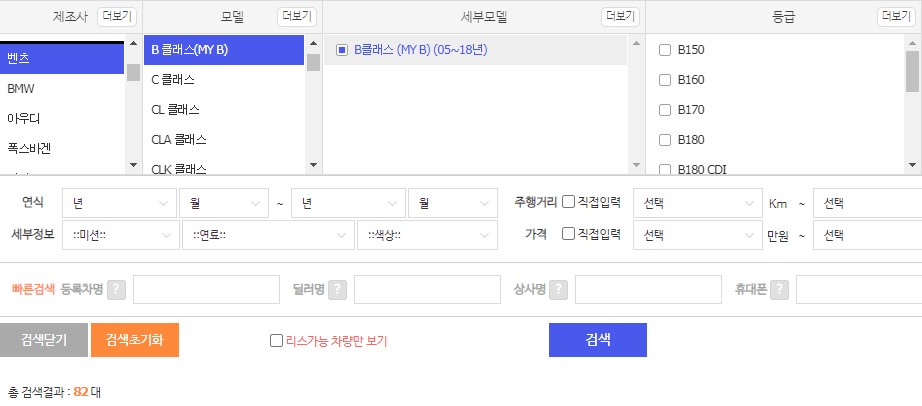Click down arrow of 제조사 list scrollbar
Screen dimensions: 922x406
[x=133, y=165]
